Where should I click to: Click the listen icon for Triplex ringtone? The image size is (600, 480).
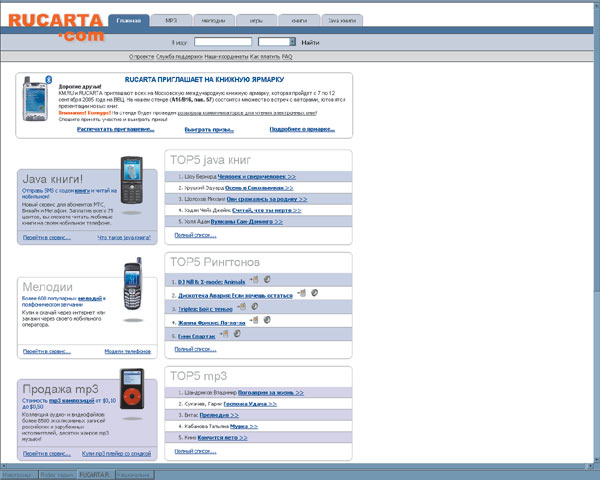[254, 306]
